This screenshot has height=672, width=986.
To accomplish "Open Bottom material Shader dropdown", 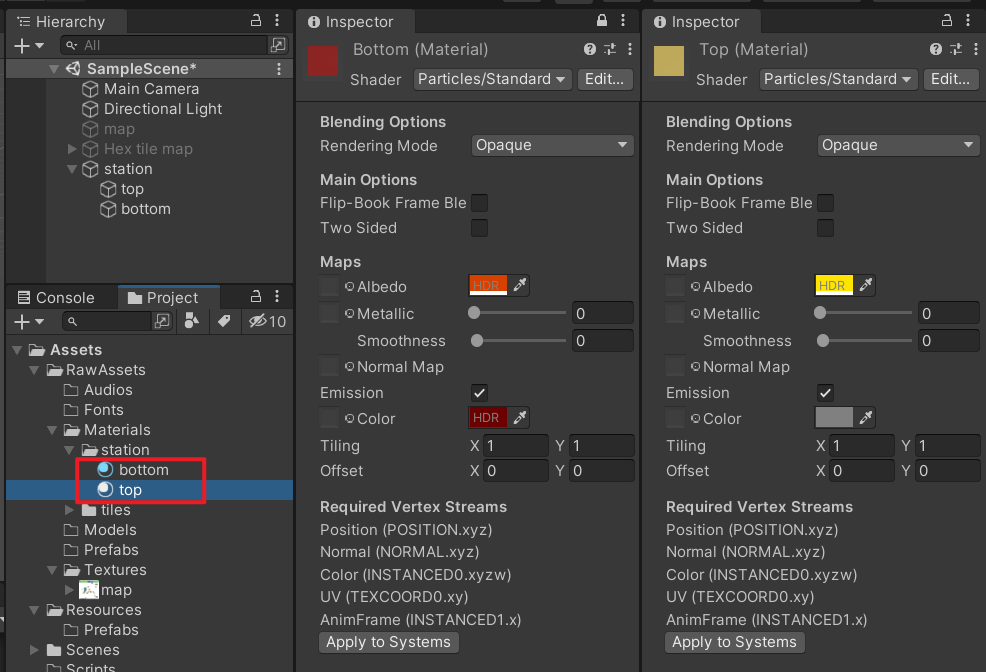I will click(x=492, y=79).
